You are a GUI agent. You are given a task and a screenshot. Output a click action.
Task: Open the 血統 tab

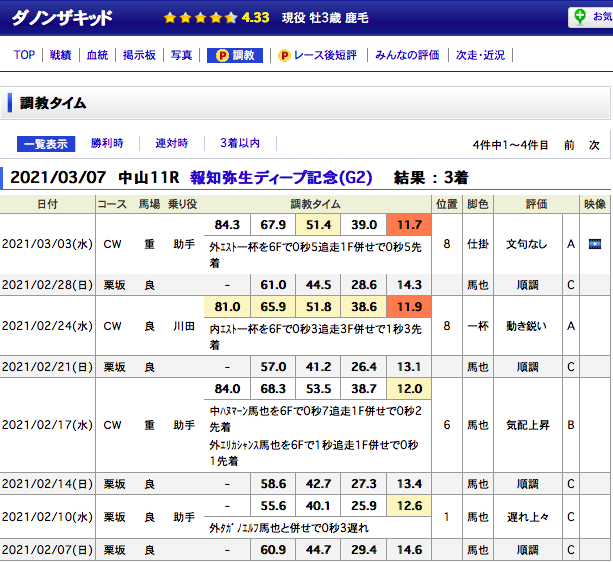point(97,55)
